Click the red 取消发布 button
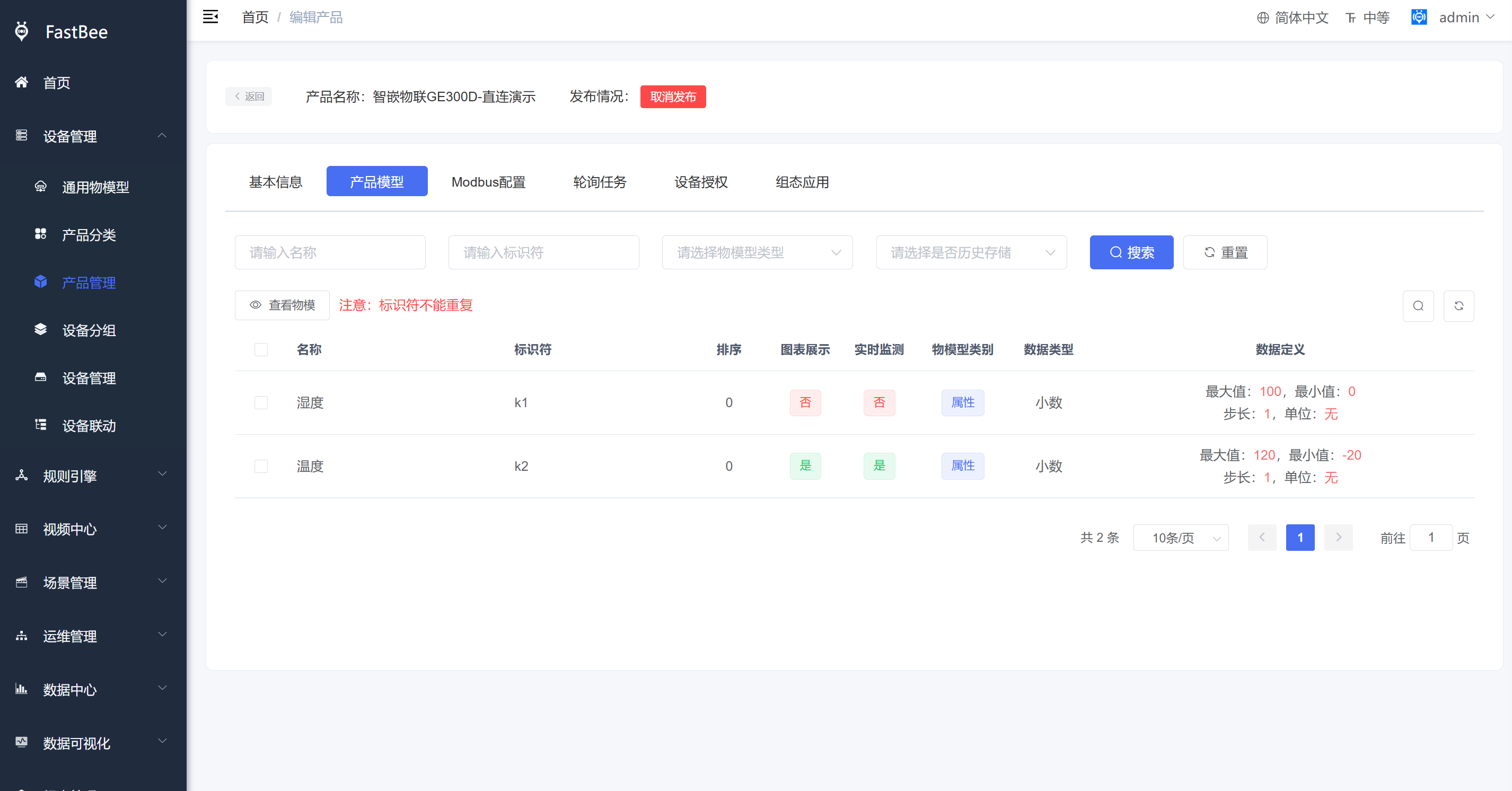The width and height of the screenshot is (1512, 791). coord(673,96)
